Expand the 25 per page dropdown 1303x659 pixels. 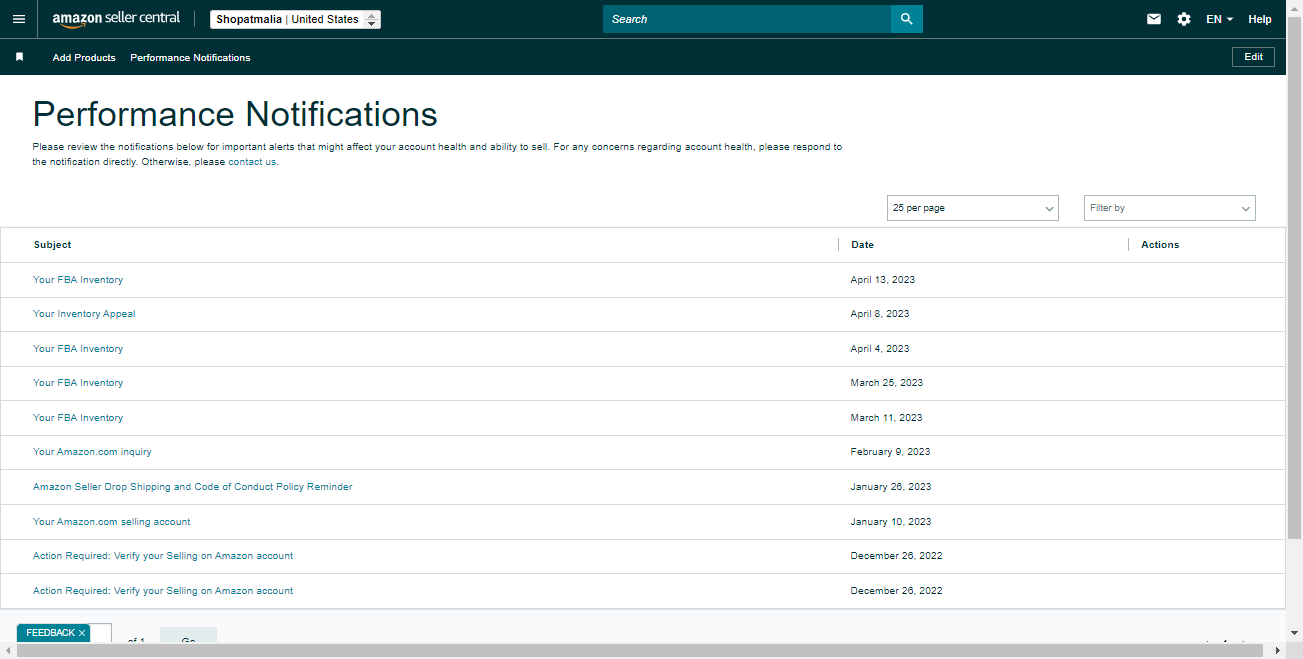(x=972, y=208)
